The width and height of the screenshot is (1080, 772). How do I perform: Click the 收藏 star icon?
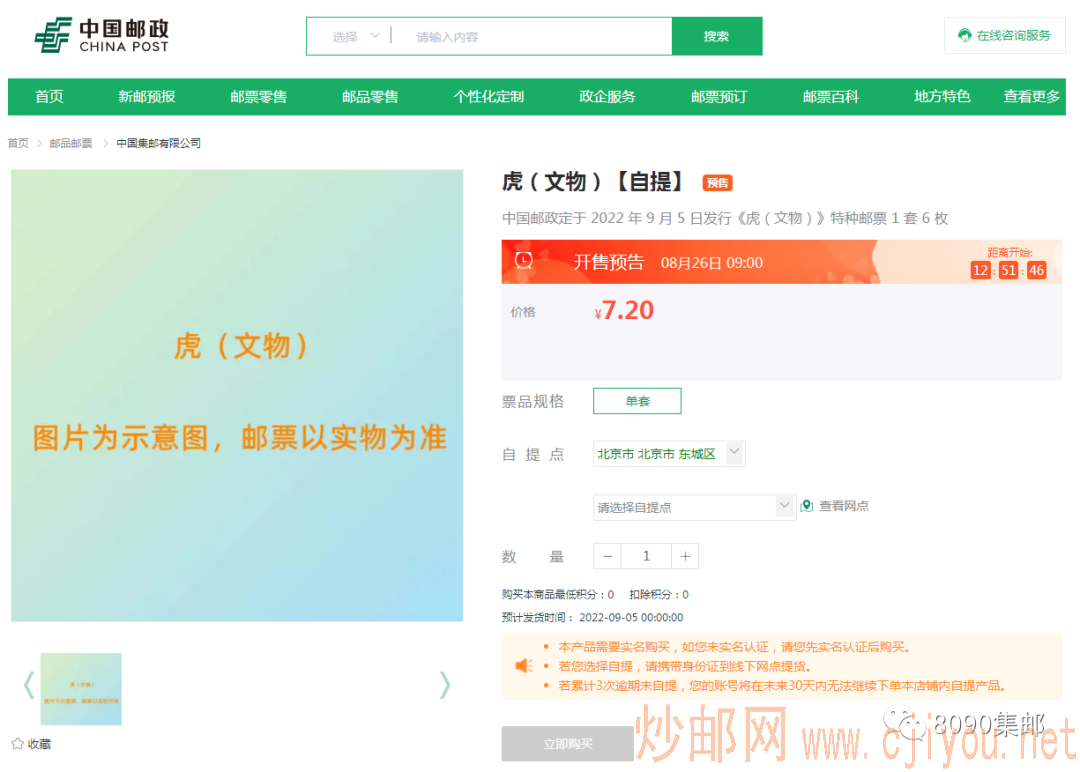[17, 744]
